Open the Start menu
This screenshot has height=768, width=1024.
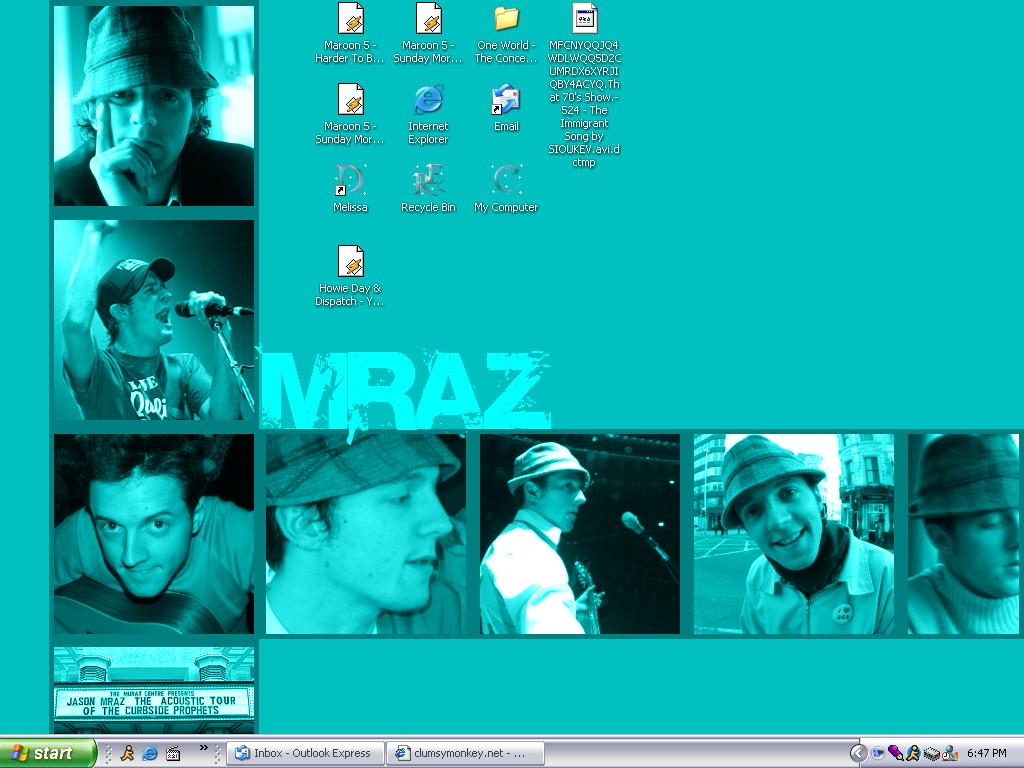coord(47,753)
